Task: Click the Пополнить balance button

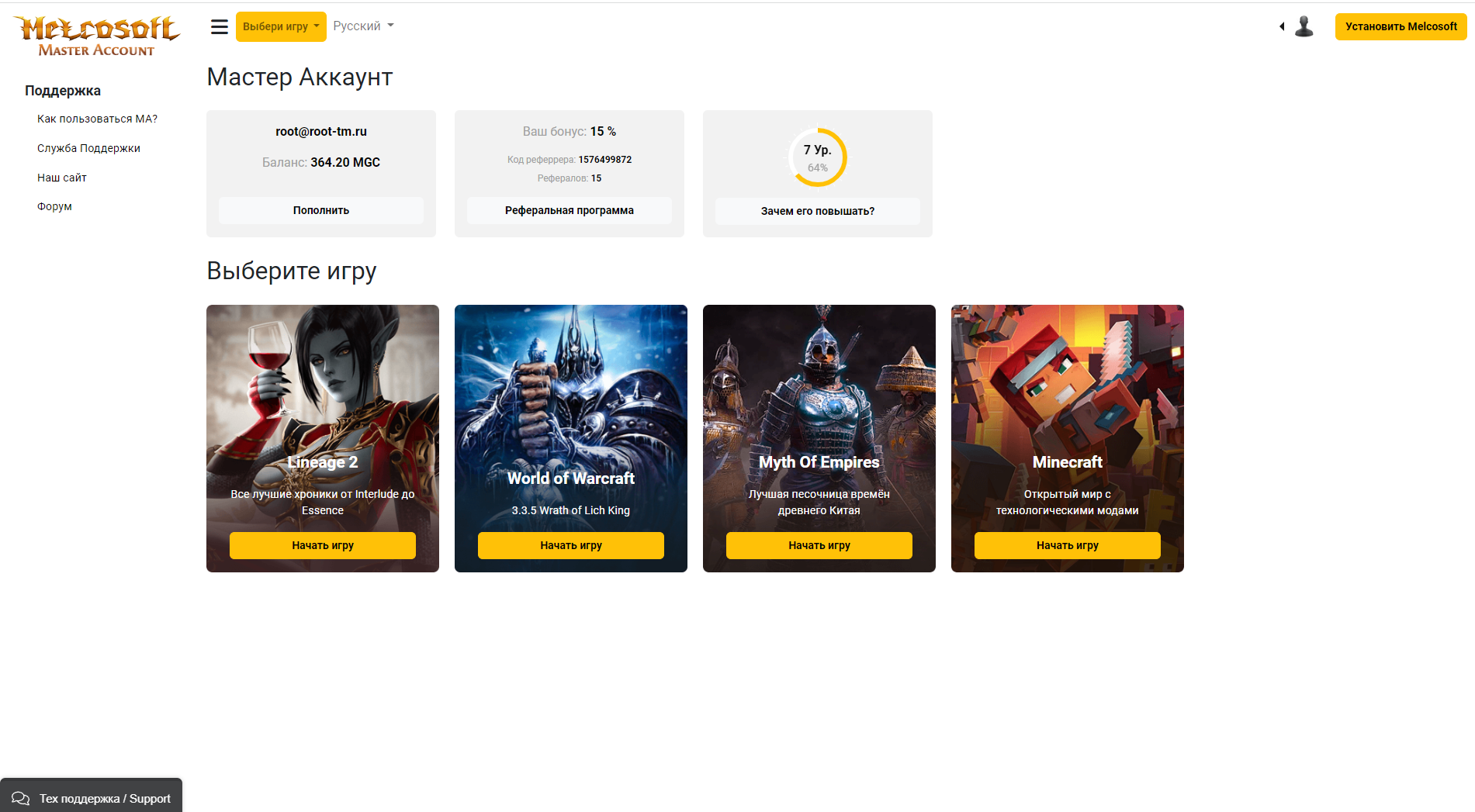Action: (321, 210)
